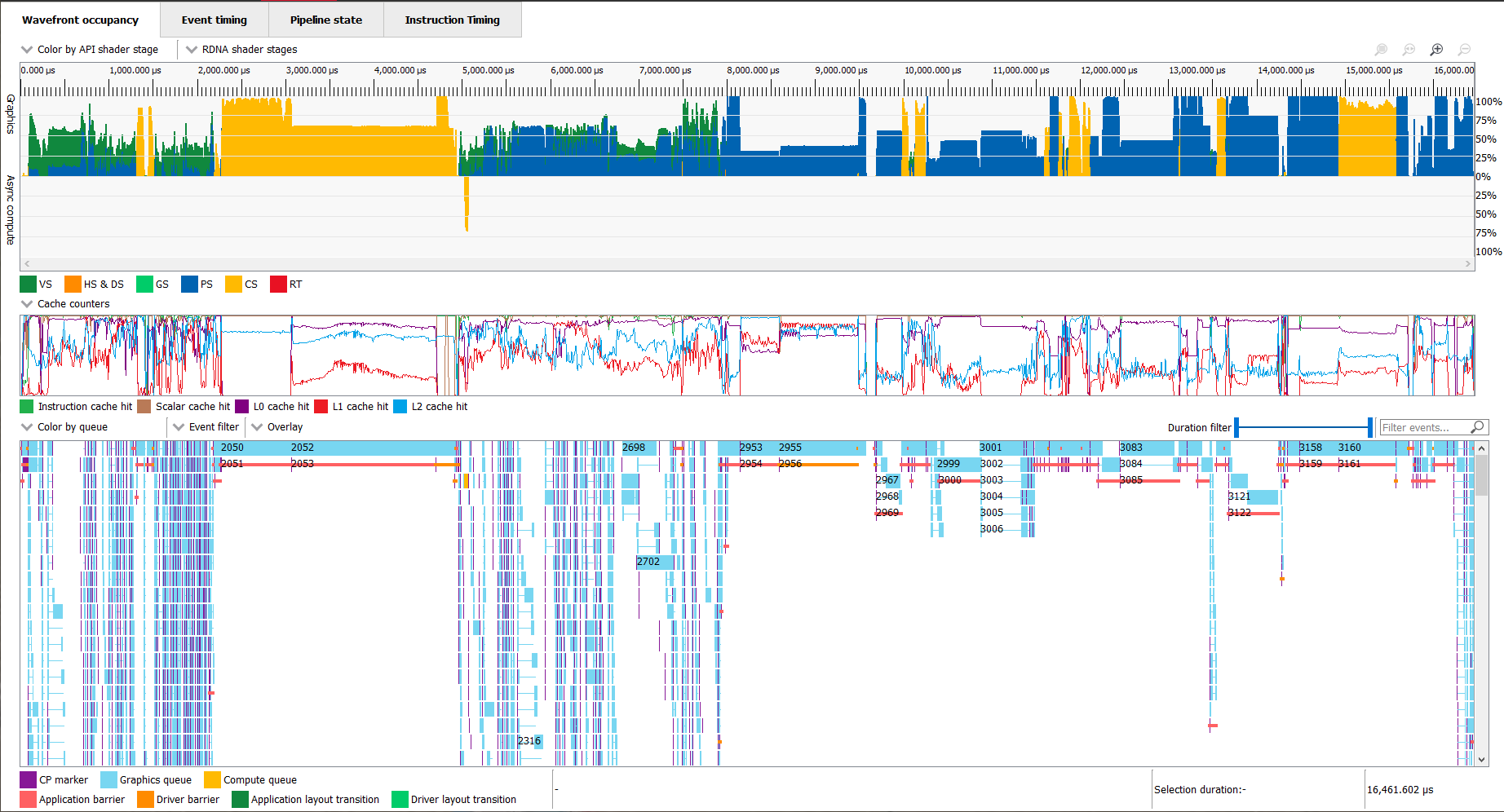Image resolution: width=1504 pixels, height=812 pixels.
Task: Open the Pipeline state tab
Action: point(325,20)
